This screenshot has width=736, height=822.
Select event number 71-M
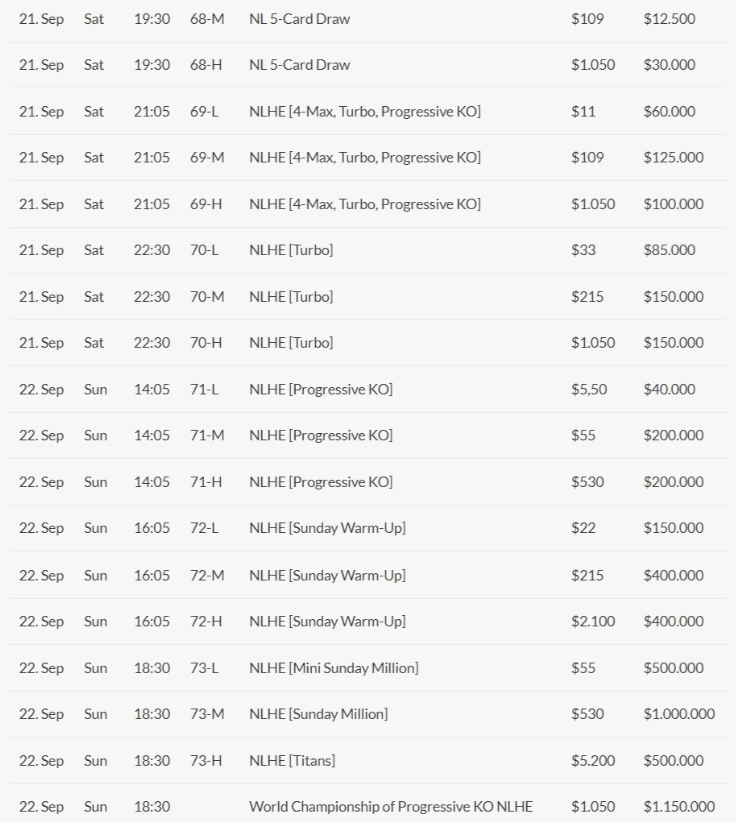(207, 436)
